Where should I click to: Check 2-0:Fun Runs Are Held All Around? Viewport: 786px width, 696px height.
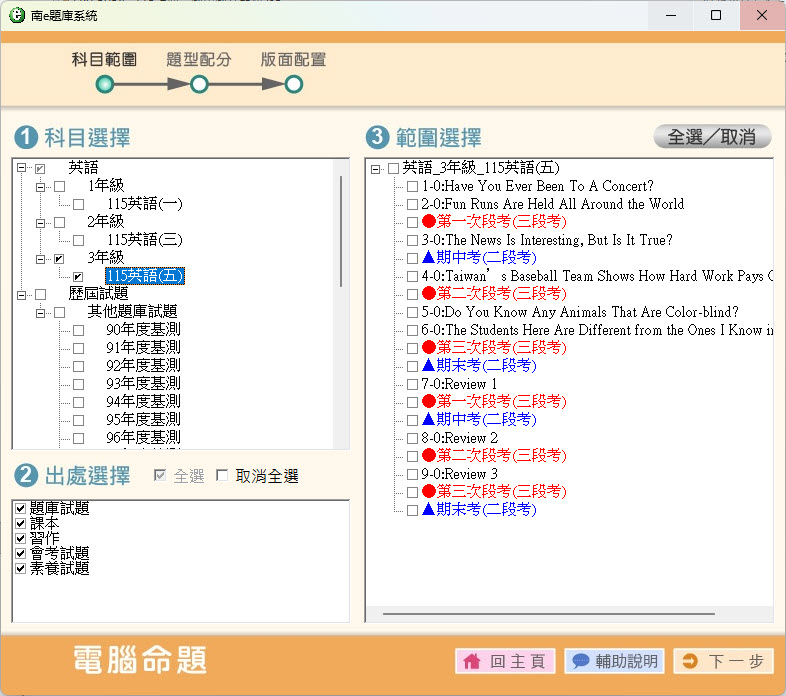[x=413, y=205]
